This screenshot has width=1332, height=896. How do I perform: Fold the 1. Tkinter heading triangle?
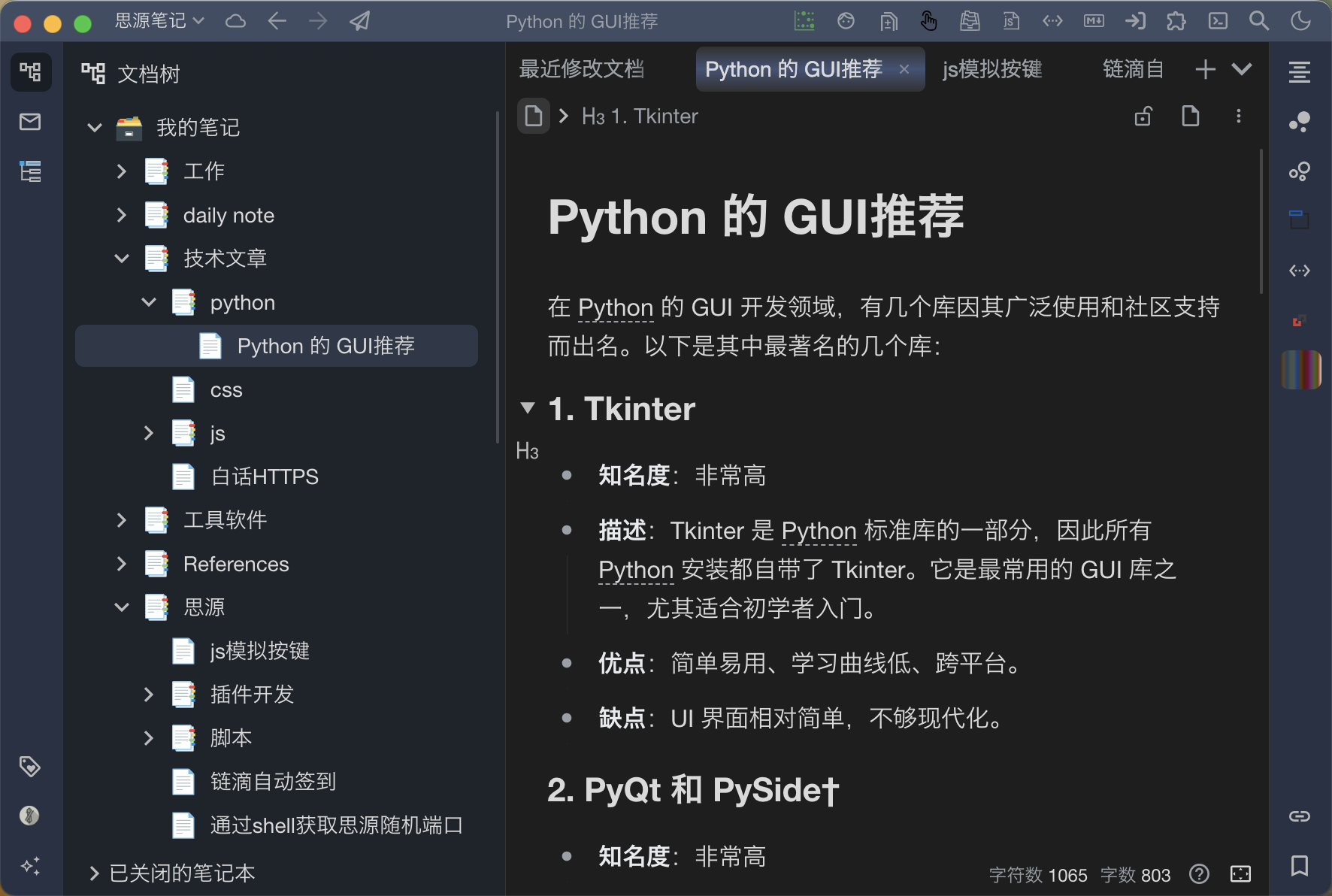528,408
